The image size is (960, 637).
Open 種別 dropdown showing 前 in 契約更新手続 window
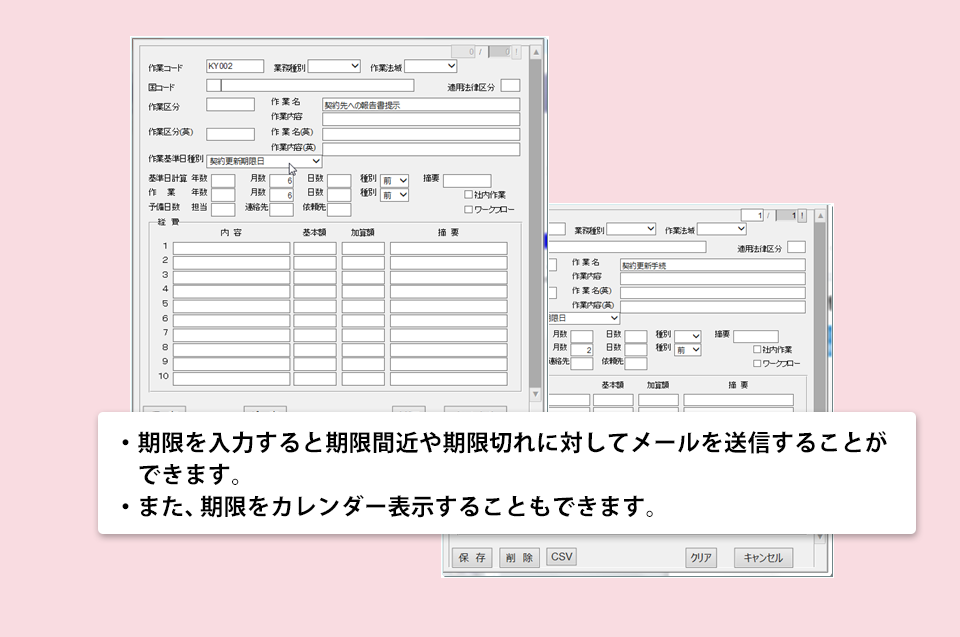coord(687,350)
